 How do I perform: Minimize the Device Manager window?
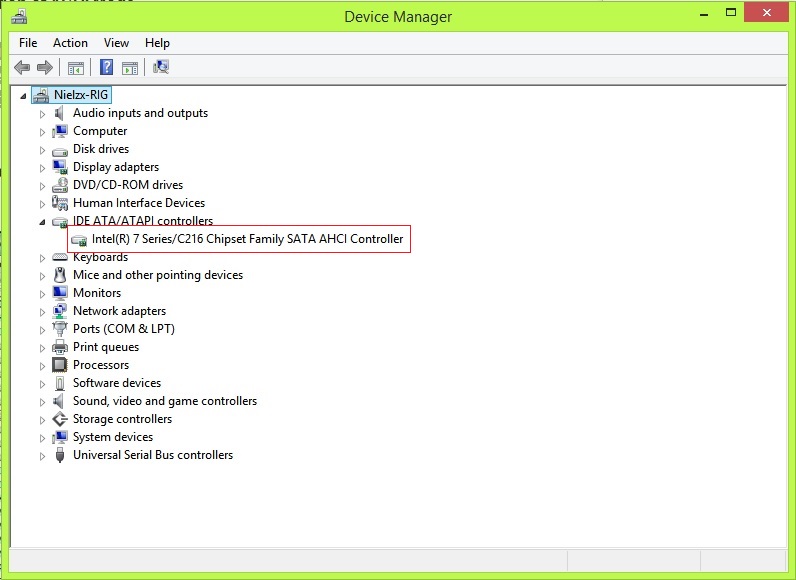(x=704, y=14)
